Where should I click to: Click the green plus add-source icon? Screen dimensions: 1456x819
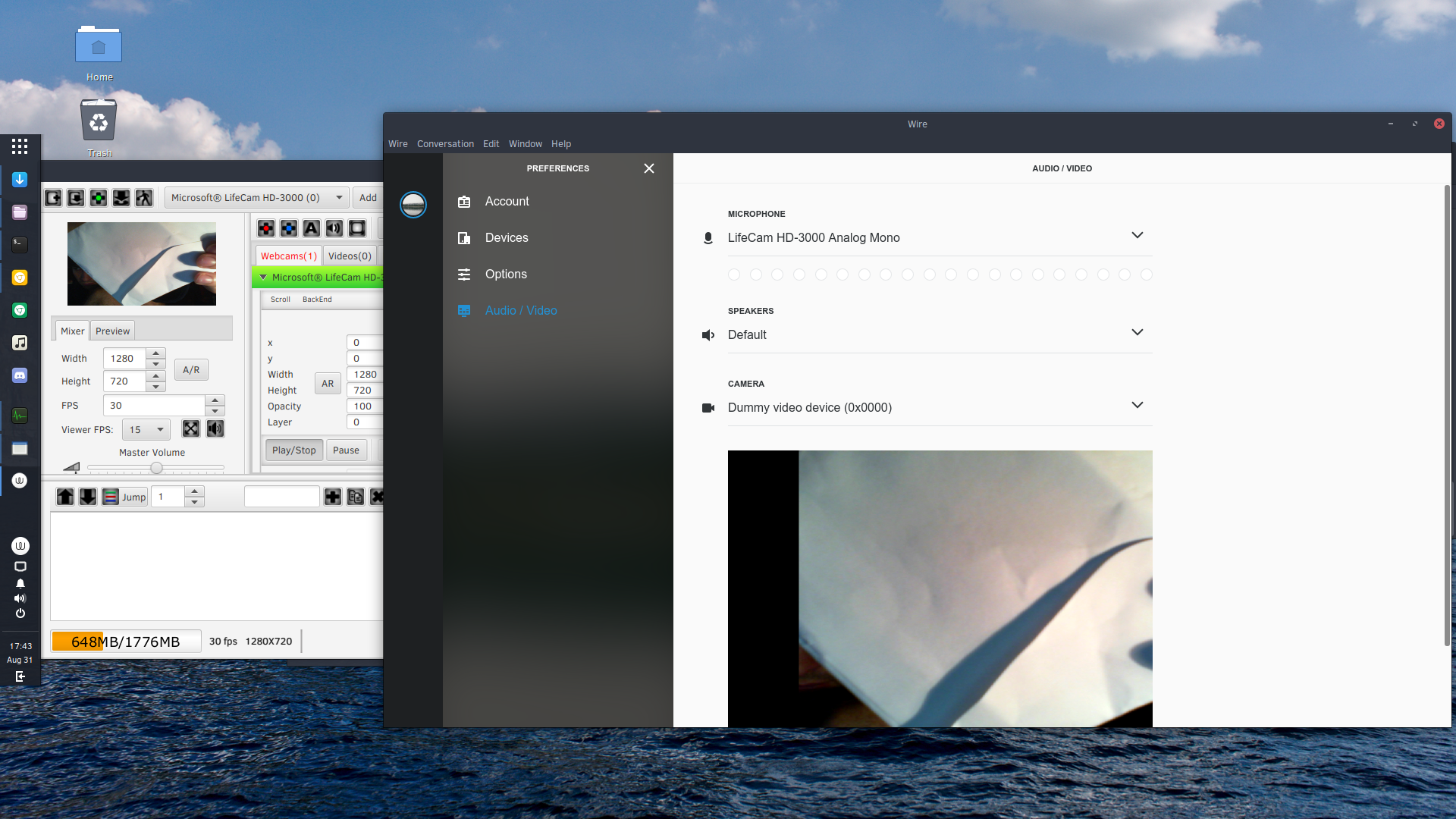click(x=99, y=197)
